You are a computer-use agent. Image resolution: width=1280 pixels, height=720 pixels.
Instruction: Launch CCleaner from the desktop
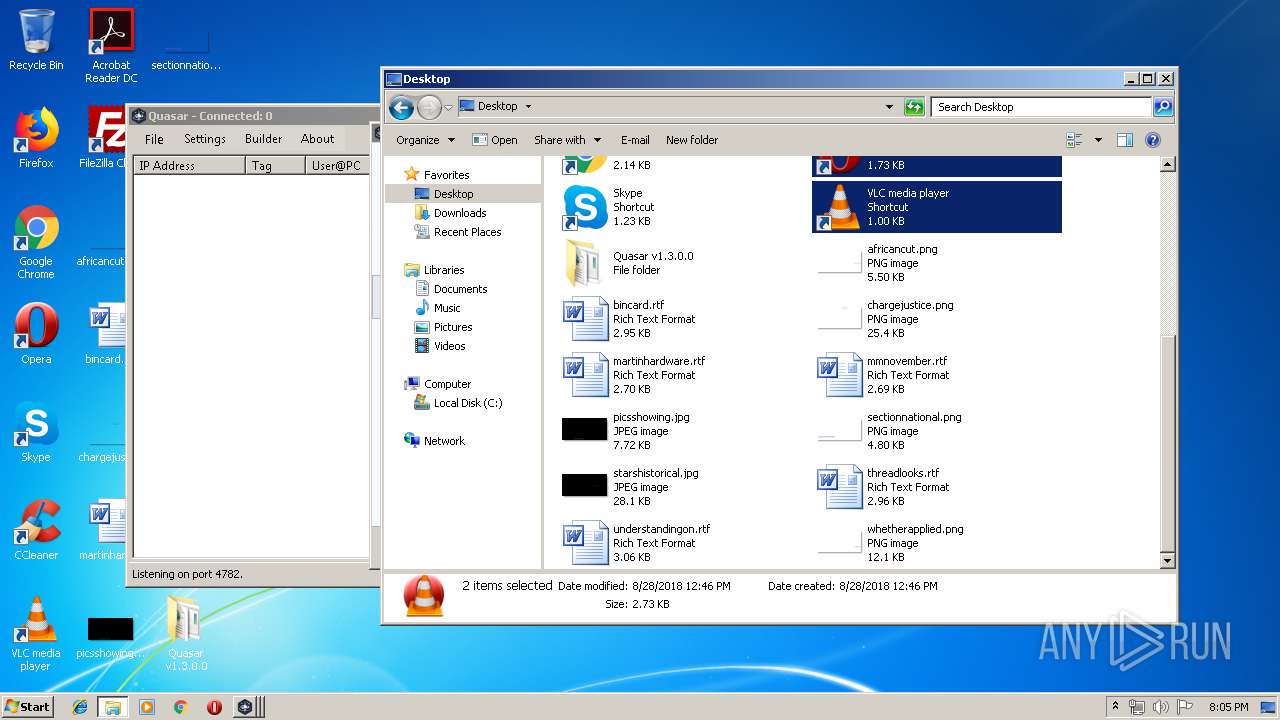[x=36, y=530]
